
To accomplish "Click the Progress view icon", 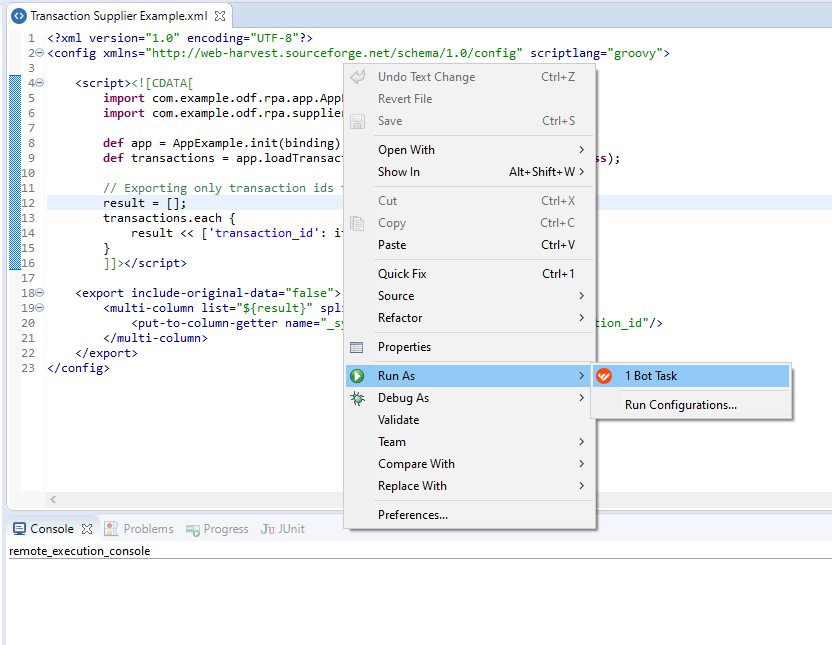I will pyautogui.click(x=193, y=529).
